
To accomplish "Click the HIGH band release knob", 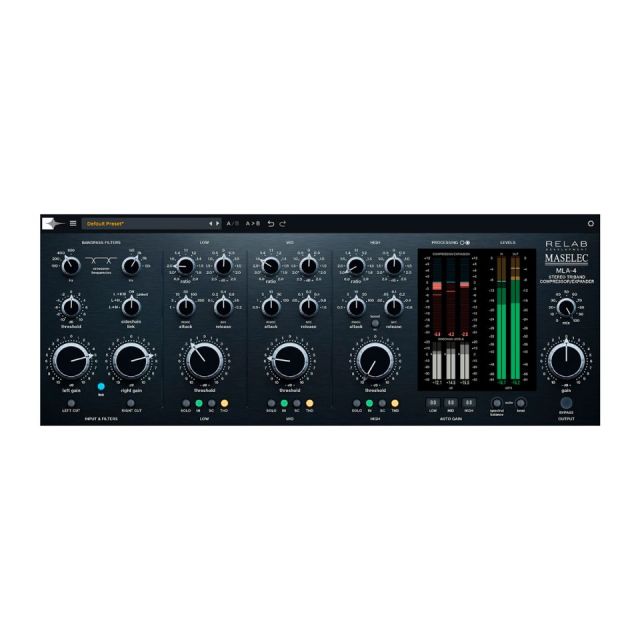I will click(394, 307).
